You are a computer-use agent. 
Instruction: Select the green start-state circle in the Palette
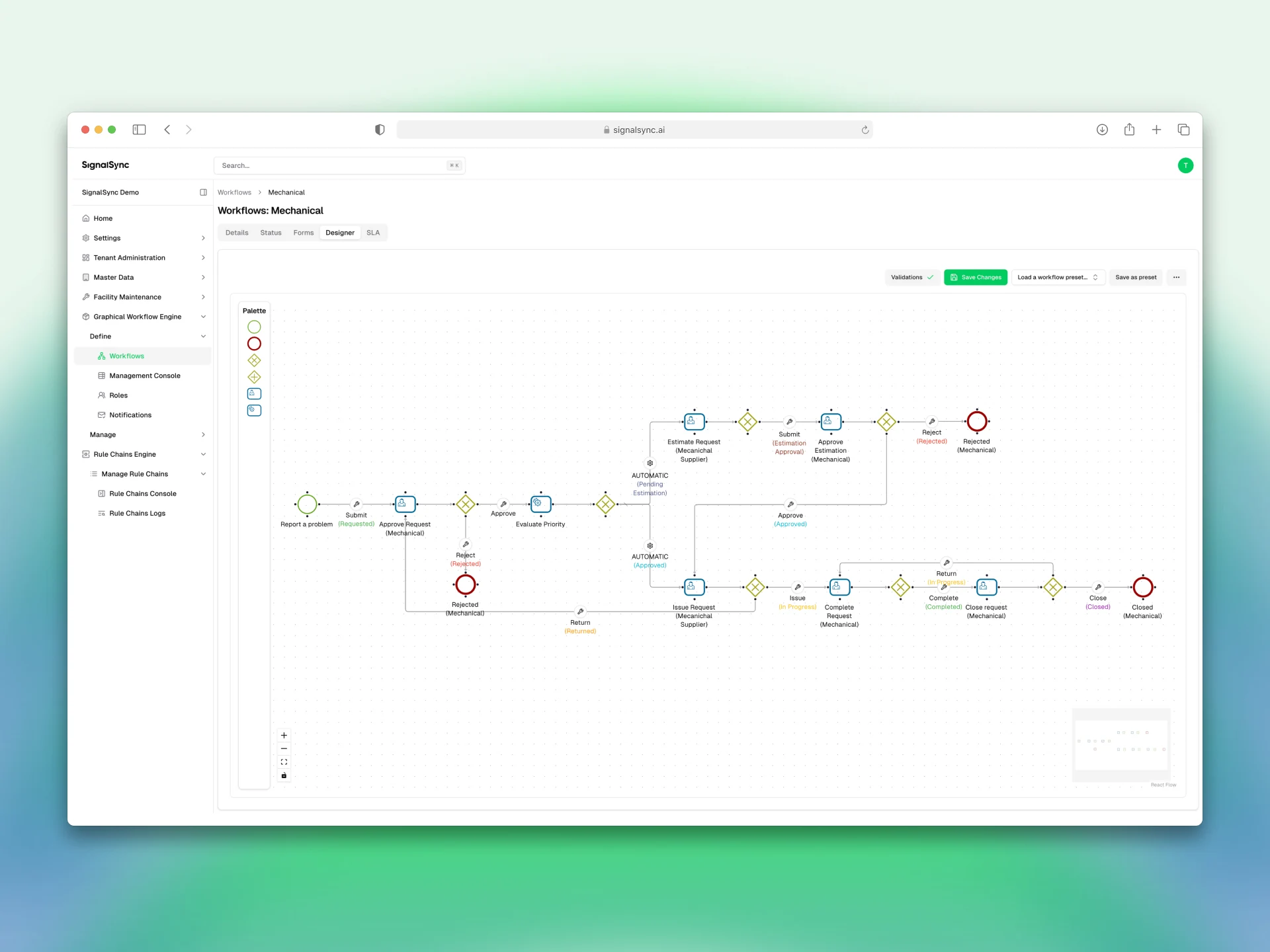[254, 327]
